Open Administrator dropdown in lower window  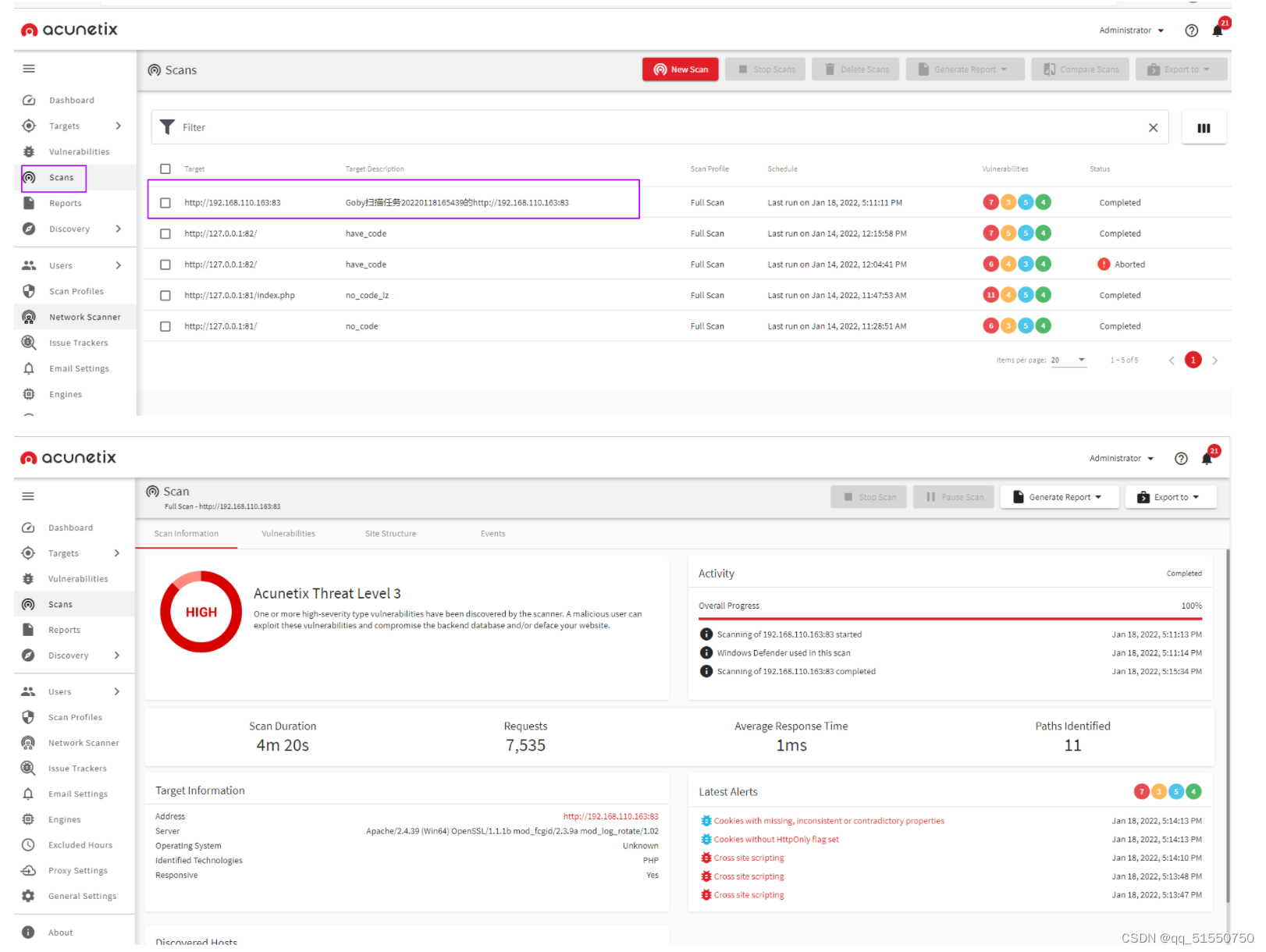(1122, 458)
